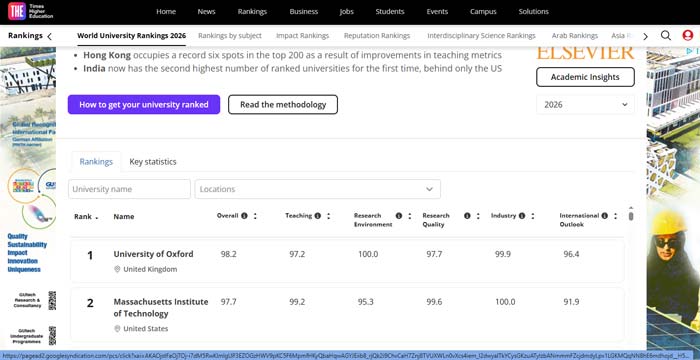Click the left GUtech advertisement banner
Image resolution: width=700 pixels, height=360 pixels.
point(28,199)
